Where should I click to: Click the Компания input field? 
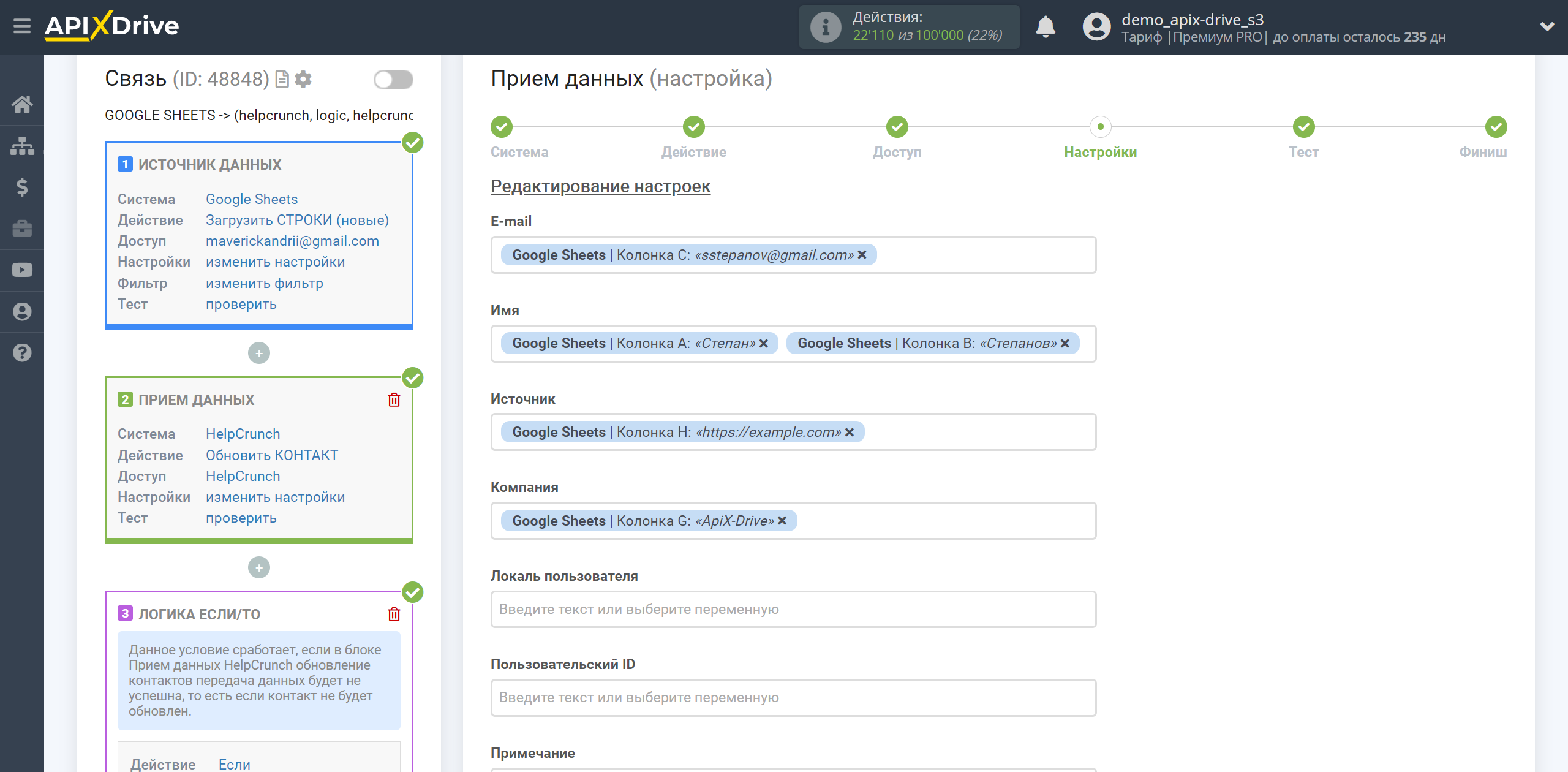(x=793, y=521)
